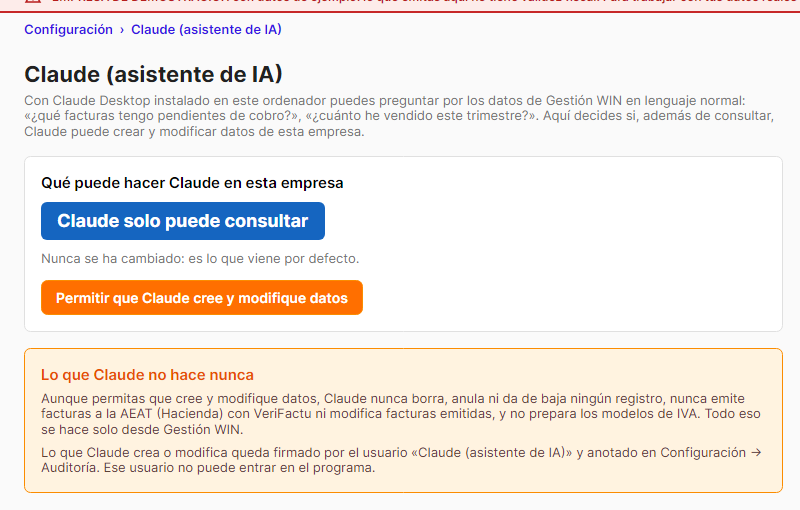Viewport: 800px width, 510px height.
Task: Click the 'Lo que Claude no hace nunca' heading
Action: (x=147, y=375)
